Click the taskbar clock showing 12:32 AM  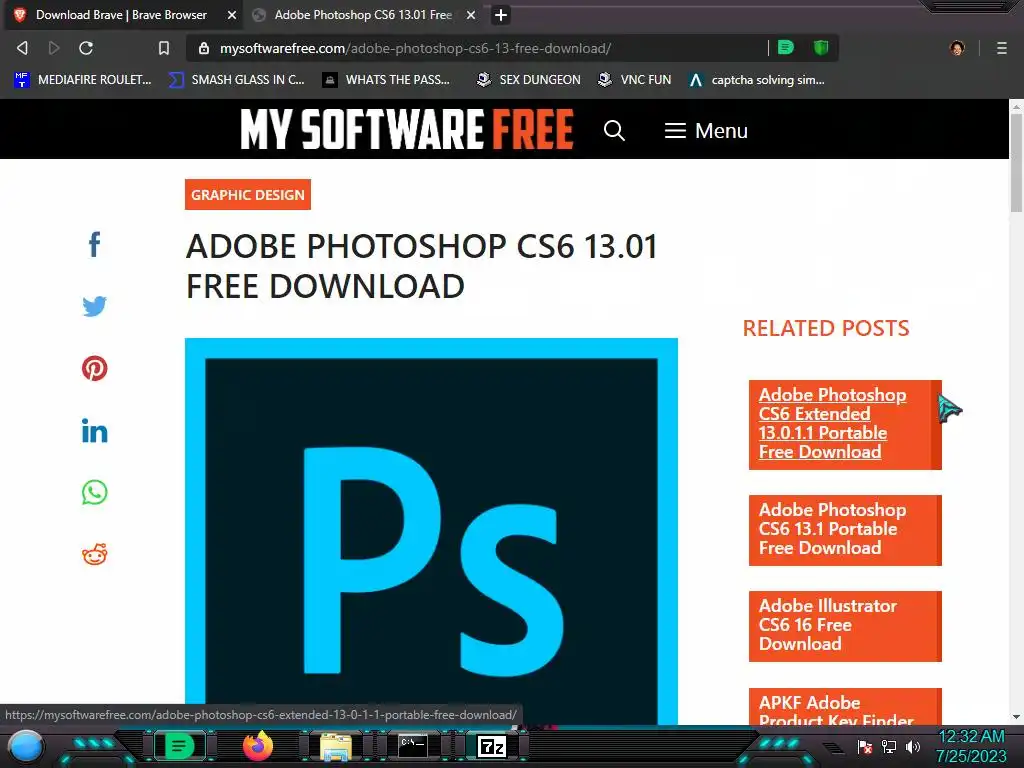click(971, 746)
